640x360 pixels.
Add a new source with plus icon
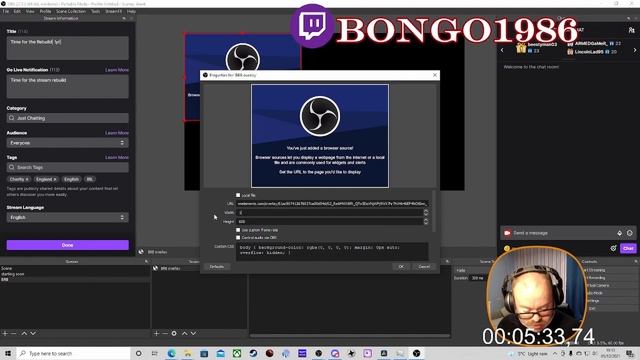[x=156, y=333]
